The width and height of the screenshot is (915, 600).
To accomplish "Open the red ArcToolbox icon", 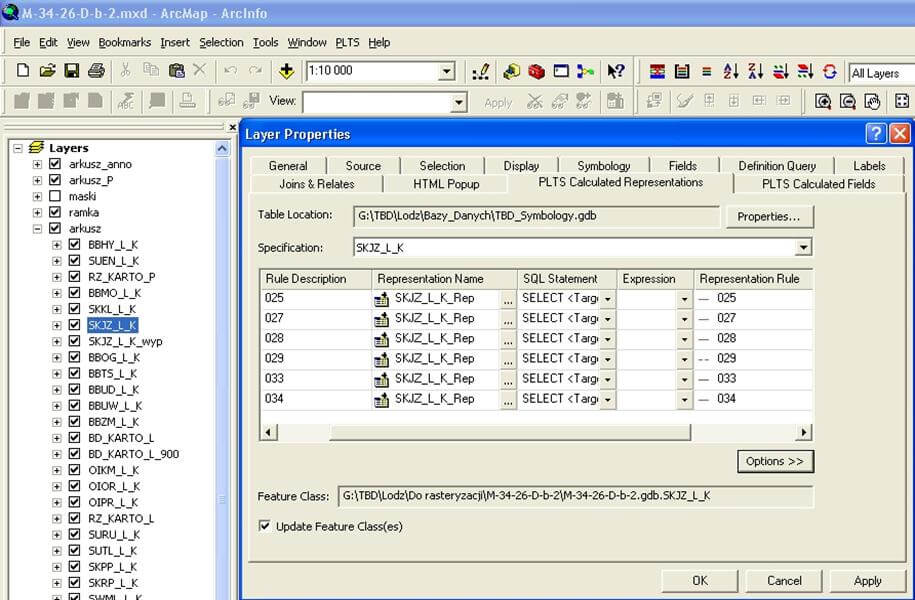I will click(536, 71).
